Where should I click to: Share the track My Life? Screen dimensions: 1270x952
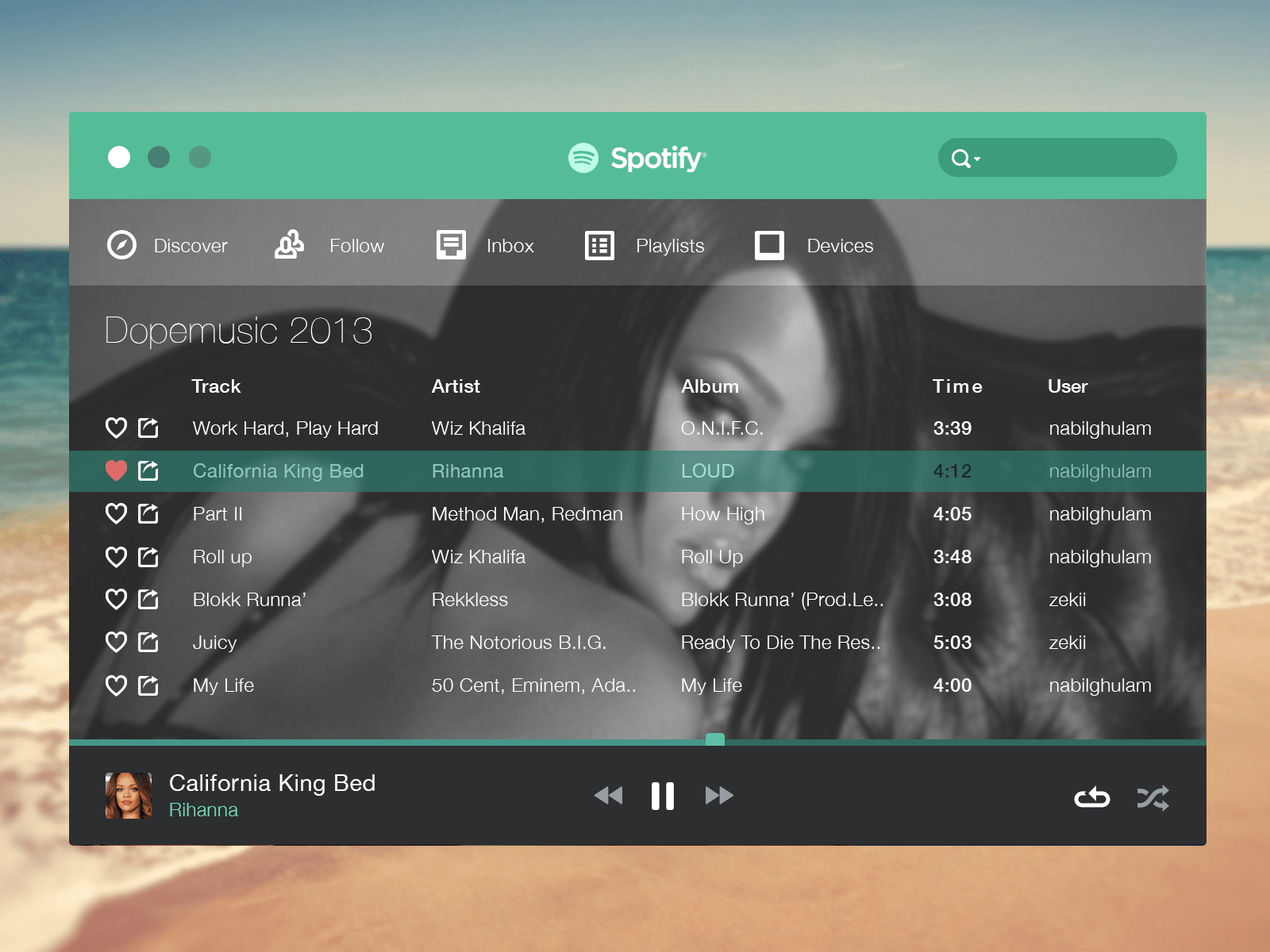[148, 685]
